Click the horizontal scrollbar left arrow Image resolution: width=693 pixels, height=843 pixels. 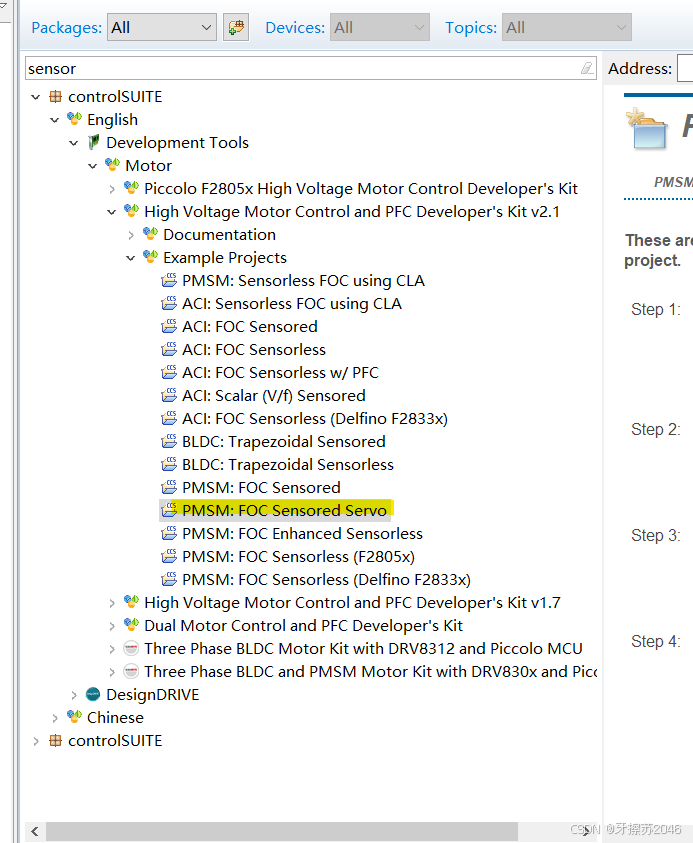[x=35, y=831]
